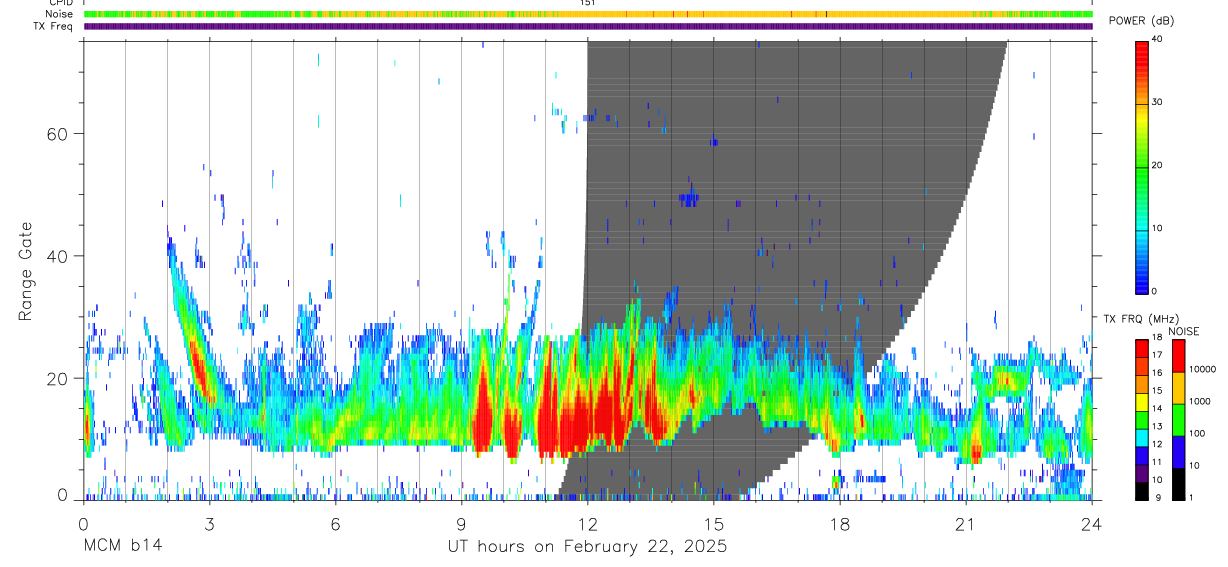Click the NOISE color scale bar
The height and width of the screenshot is (567, 1228).
(1178, 419)
